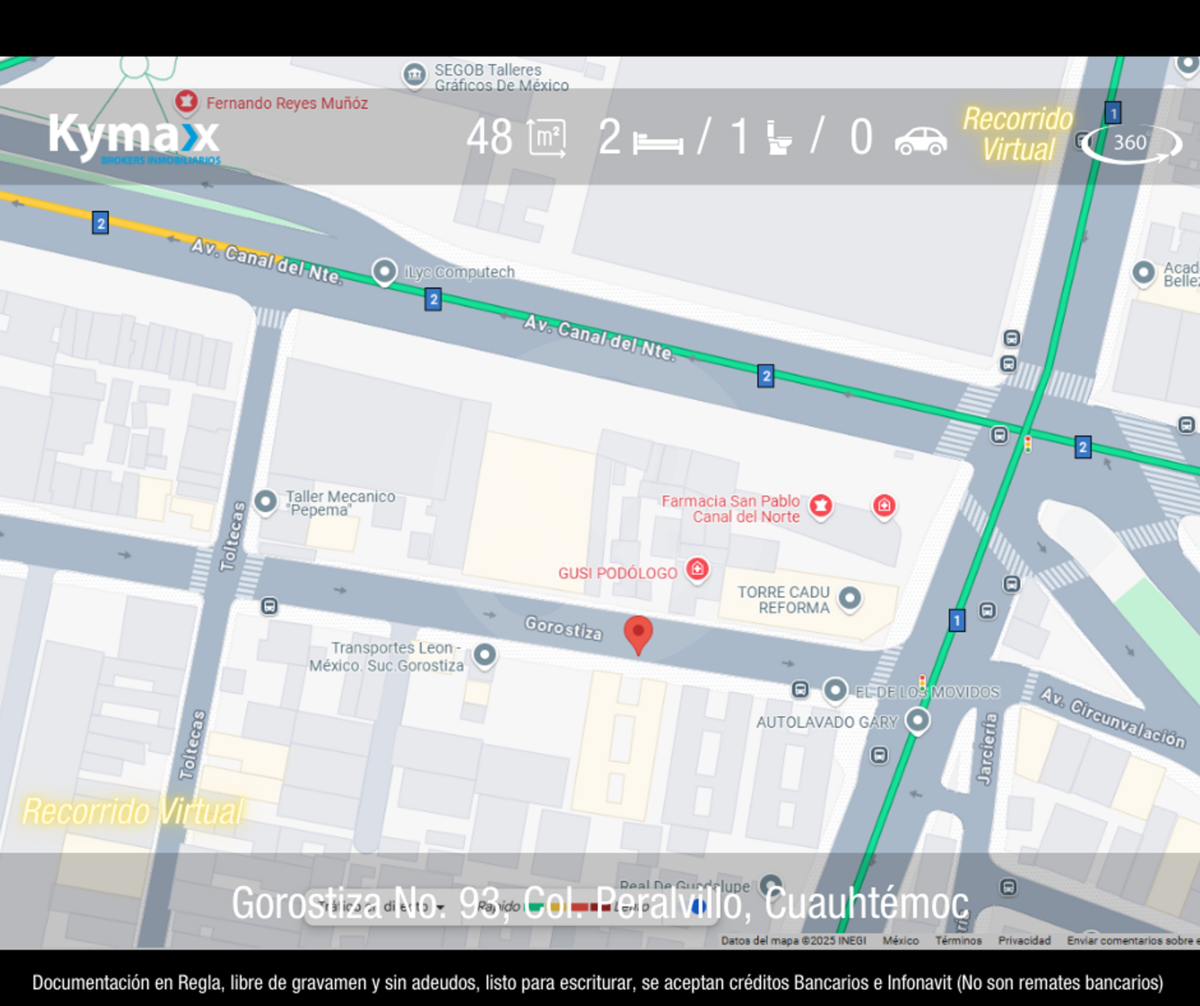Click the traffic light at Av. Canal del Nte. intersection
The width and height of the screenshot is (1200, 1006).
pyautogui.click(x=1027, y=442)
